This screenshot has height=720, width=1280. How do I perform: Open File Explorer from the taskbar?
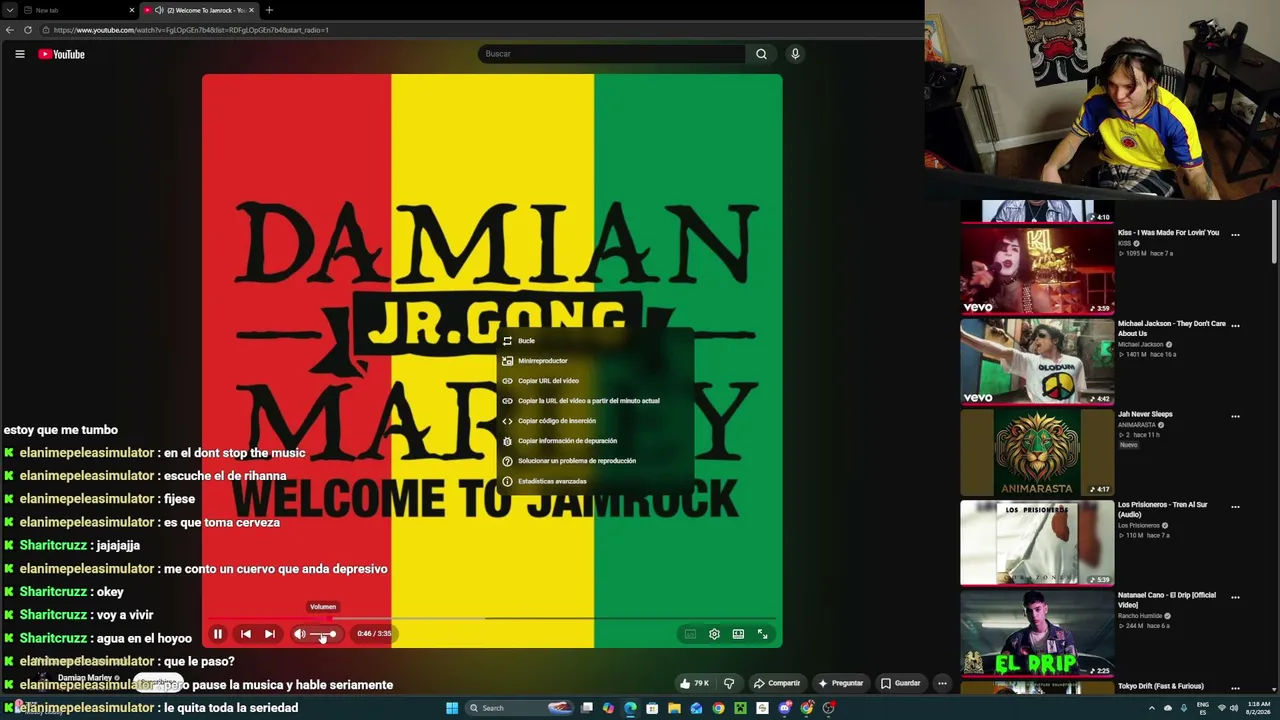point(674,708)
